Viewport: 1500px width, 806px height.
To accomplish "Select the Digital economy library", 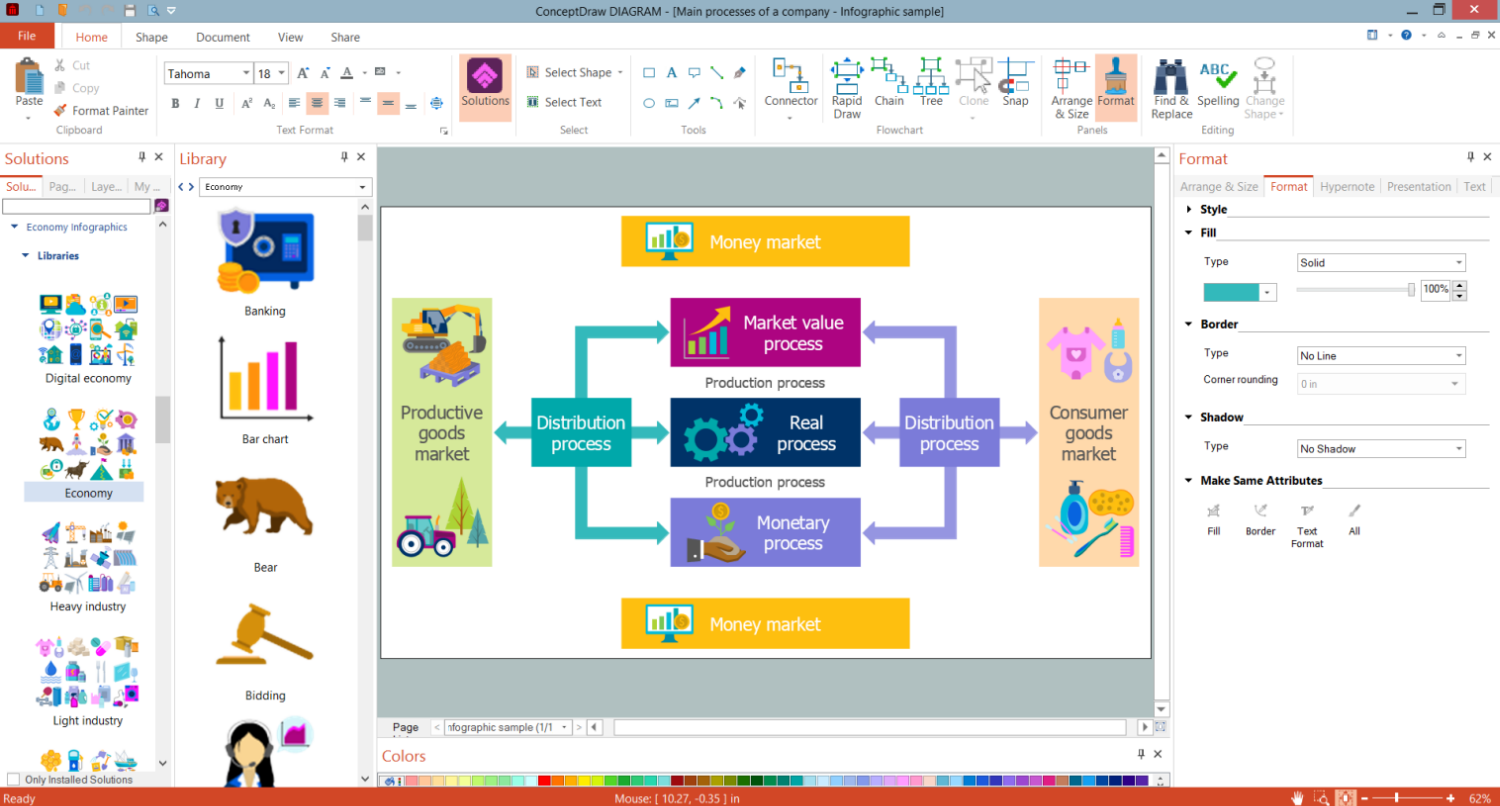I will [x=88, y=339].
